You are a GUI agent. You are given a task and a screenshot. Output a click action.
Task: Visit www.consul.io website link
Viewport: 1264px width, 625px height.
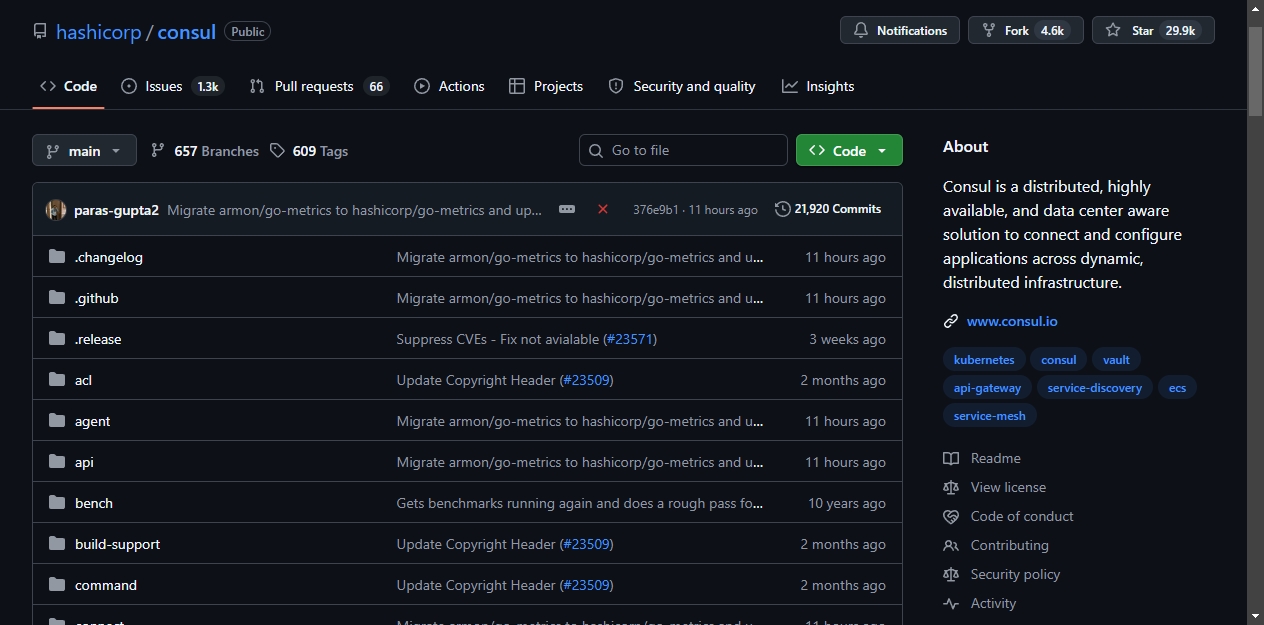[1012, 321]
